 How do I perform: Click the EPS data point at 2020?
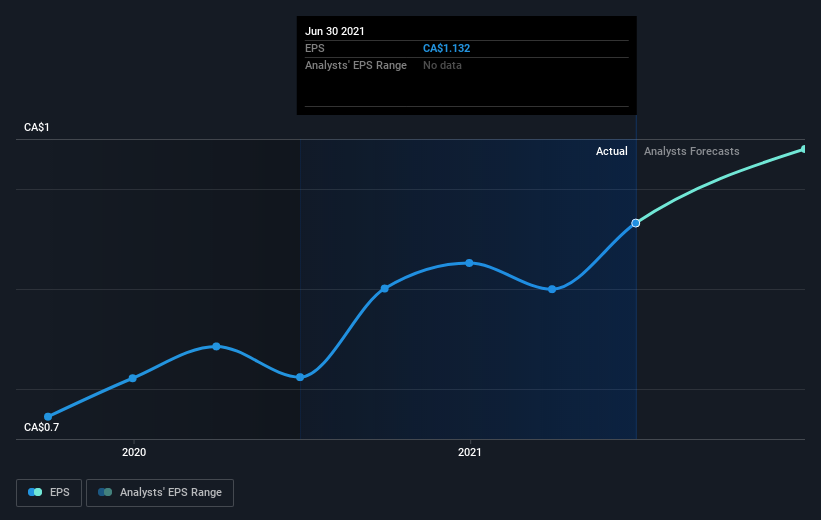(x=132, y=378)
